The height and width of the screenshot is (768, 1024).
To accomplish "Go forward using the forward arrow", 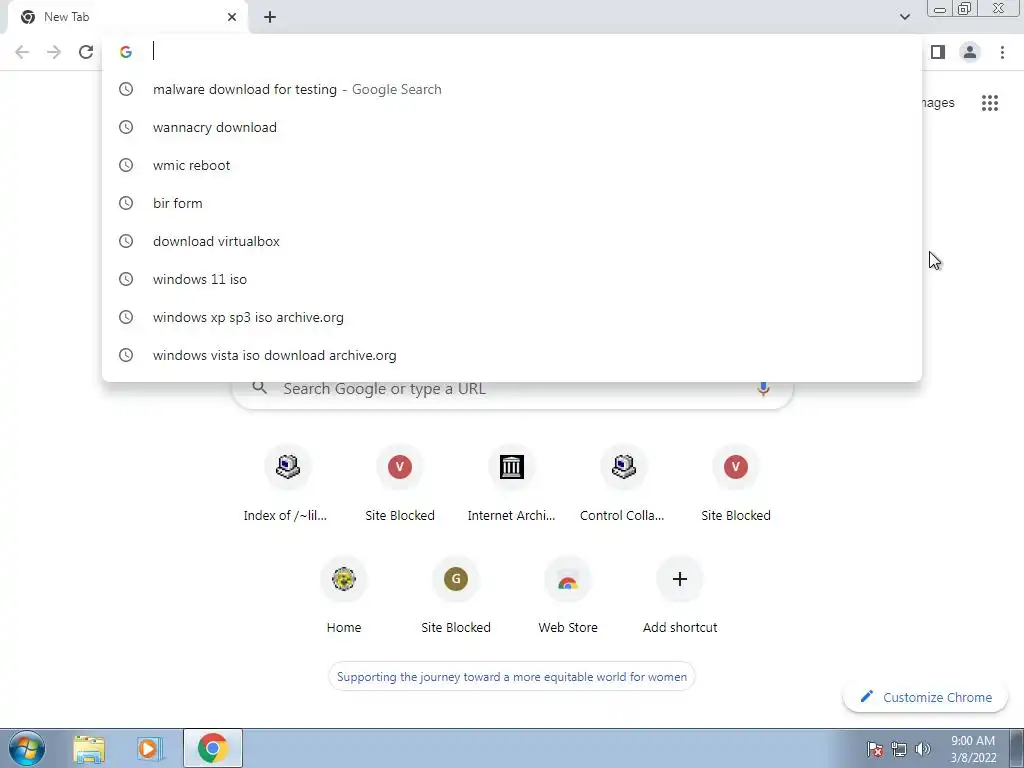I will pos(54,52).
